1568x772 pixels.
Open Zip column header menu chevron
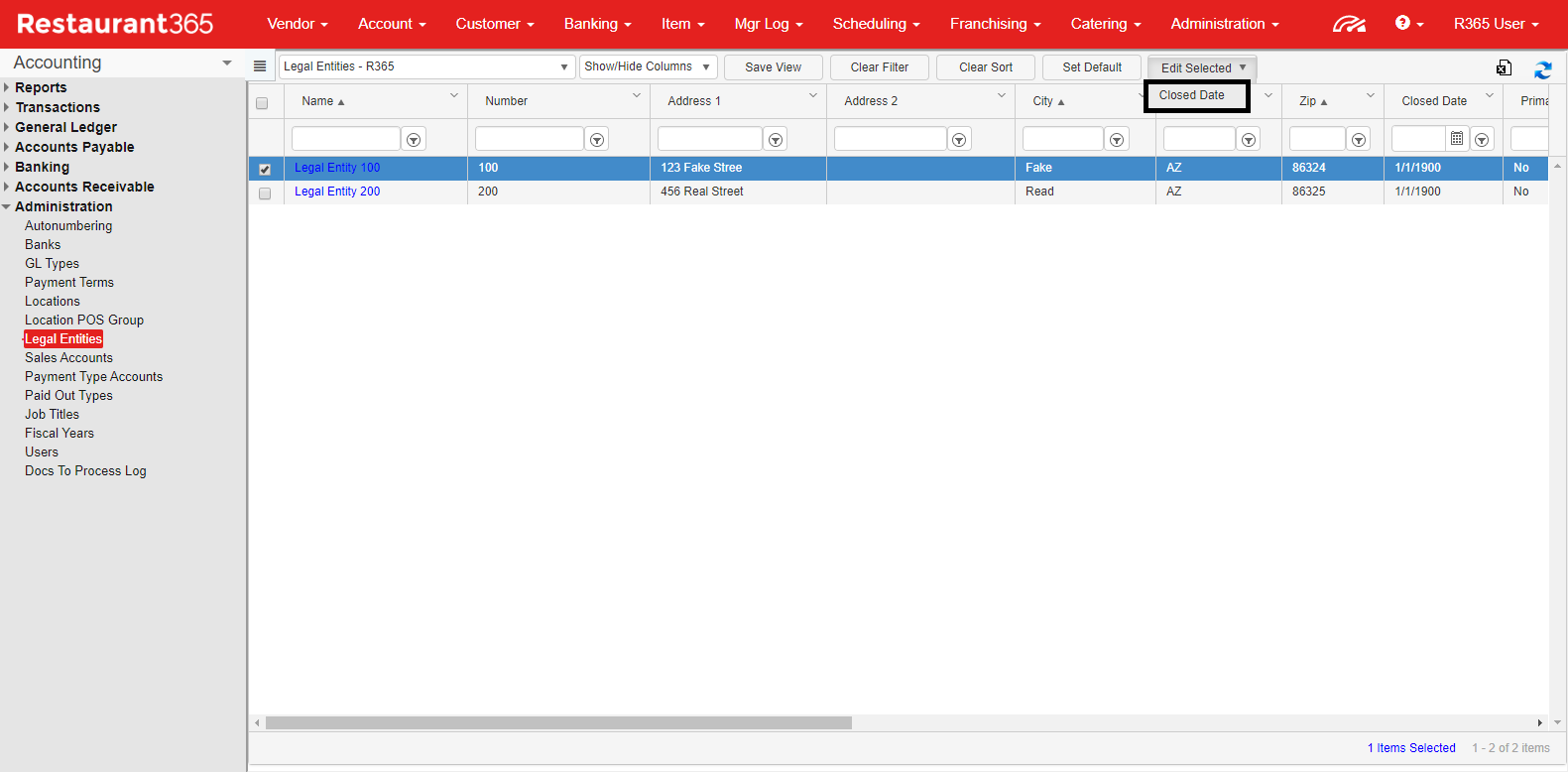coord(1371,95)
